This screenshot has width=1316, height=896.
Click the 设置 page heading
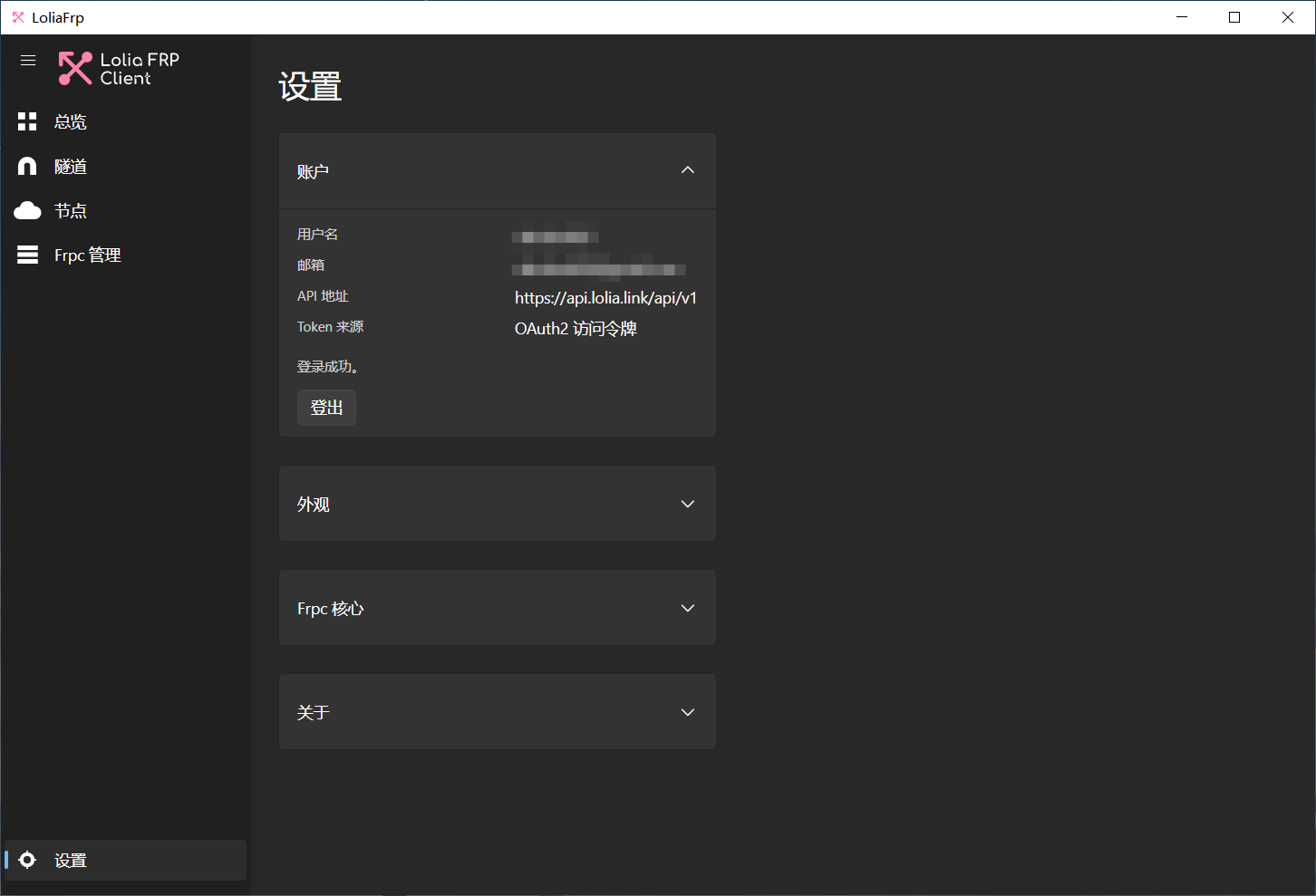point(310,87)
